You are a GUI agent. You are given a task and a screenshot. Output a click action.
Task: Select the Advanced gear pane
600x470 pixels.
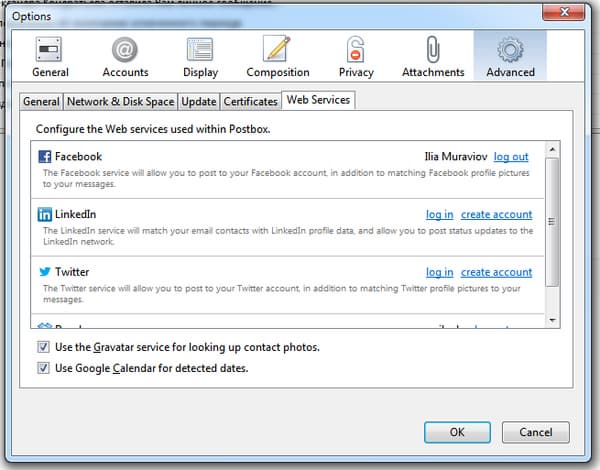[x=510, y=55]
